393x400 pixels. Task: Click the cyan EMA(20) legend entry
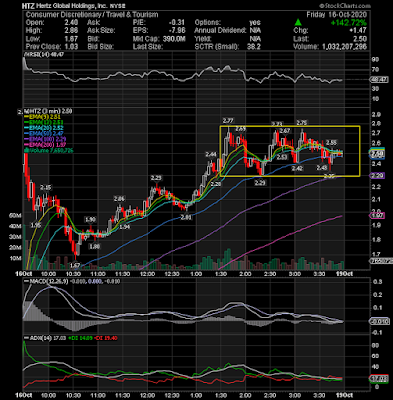44,128
